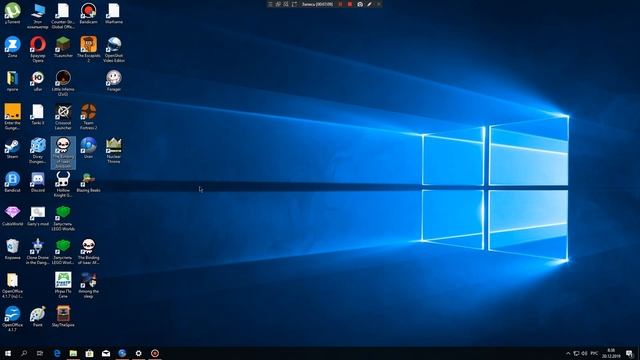
Task: Show hidden system tray icons
Action: click(x=568, y=353)
